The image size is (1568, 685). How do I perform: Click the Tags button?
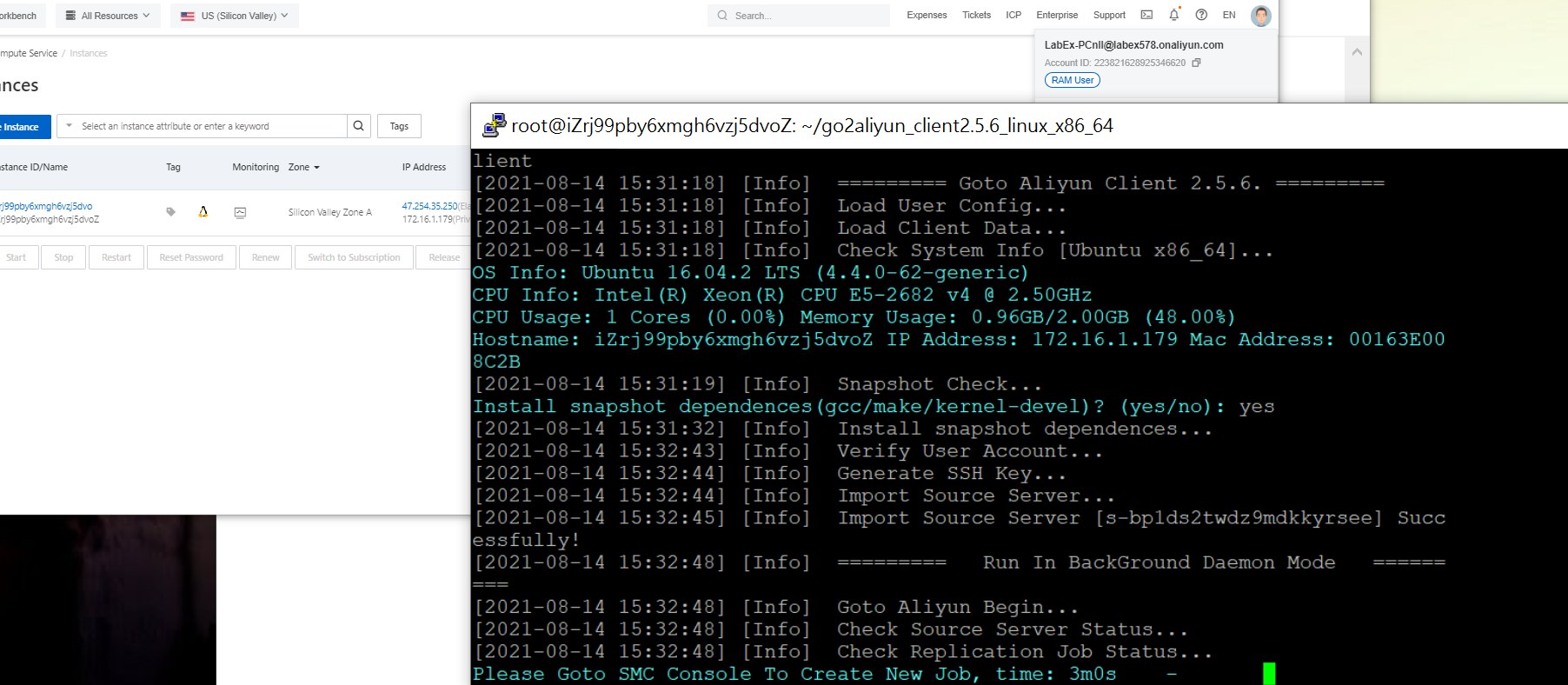(x=399, y=126)
